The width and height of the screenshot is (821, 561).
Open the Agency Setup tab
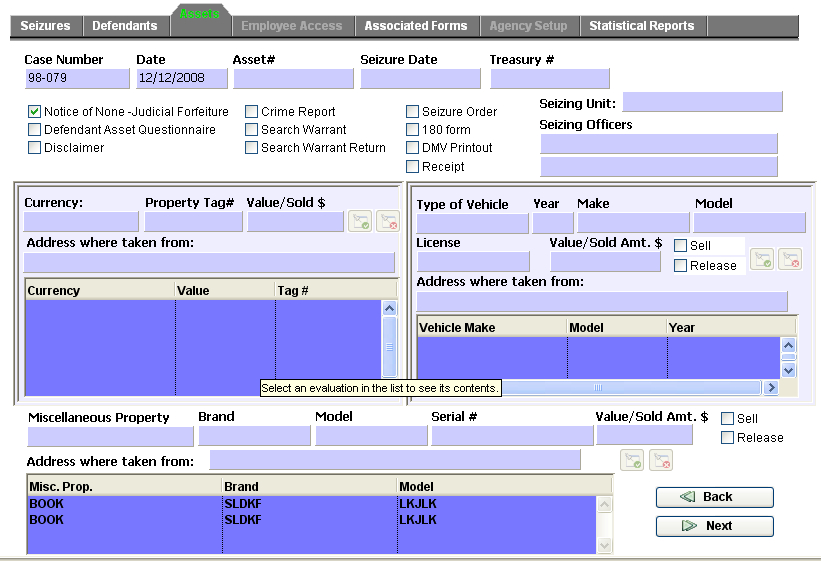coord(529,26)
